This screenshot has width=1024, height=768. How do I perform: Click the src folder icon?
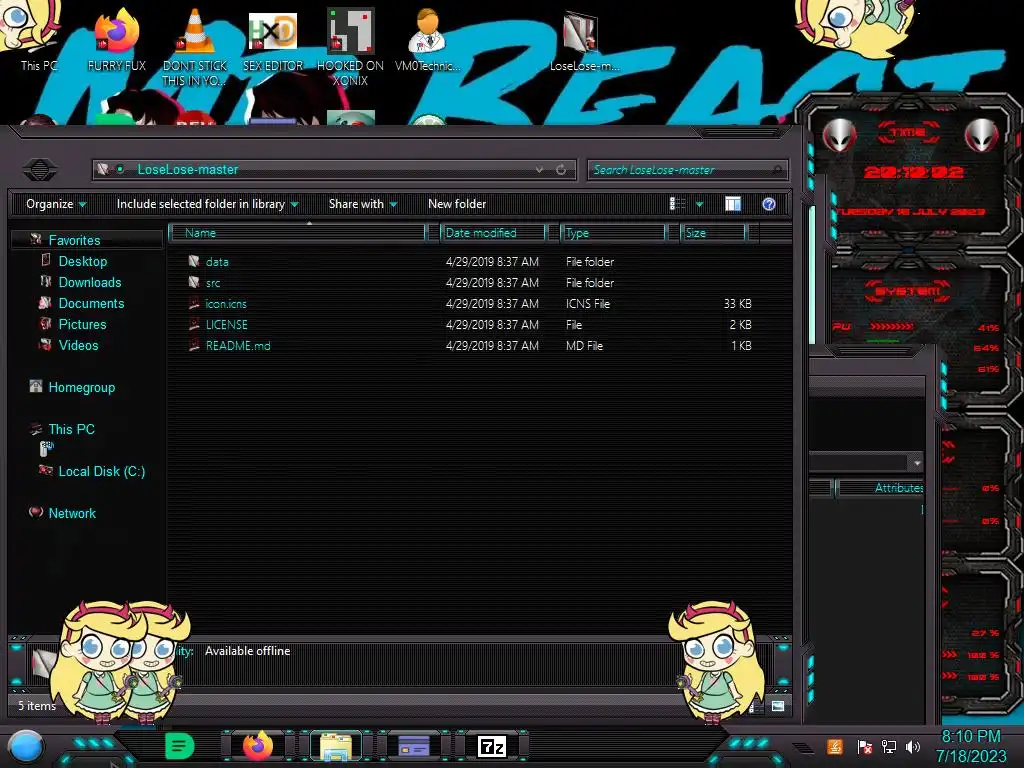(x=194, y=282)
